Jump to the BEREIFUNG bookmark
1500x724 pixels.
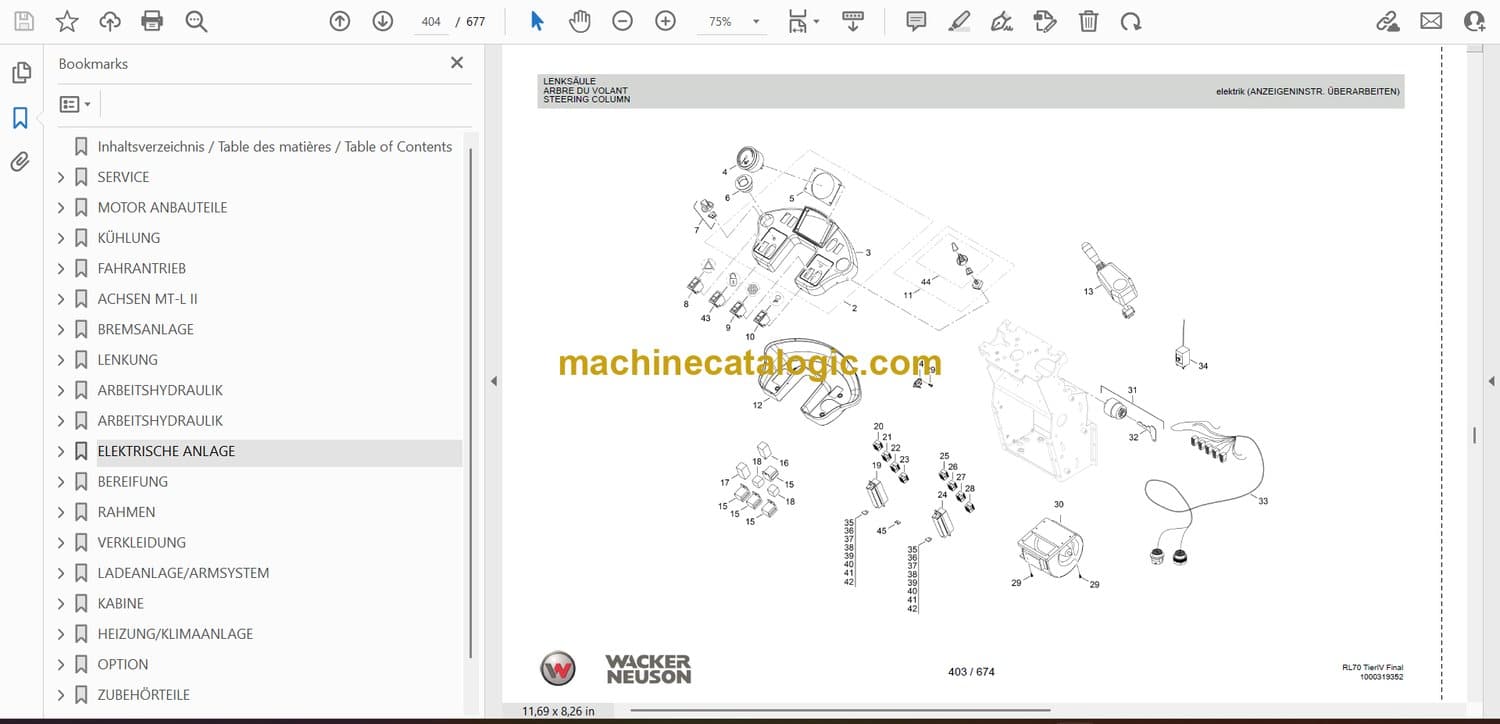pyautogui.click(x=133, y=481)
